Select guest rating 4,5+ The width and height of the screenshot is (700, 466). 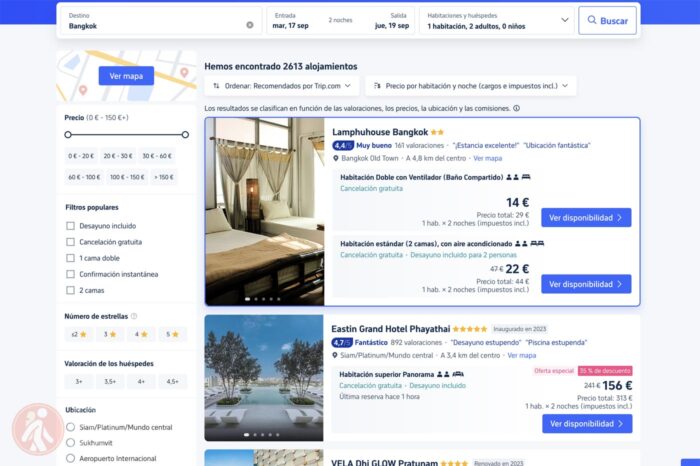[173, 382]
